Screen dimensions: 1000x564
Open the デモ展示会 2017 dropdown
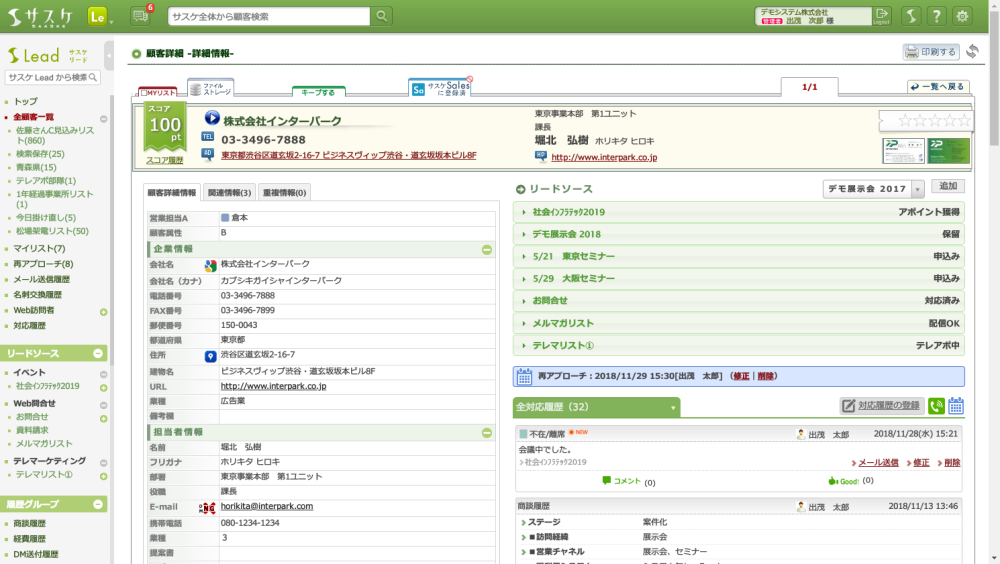(x=874, y=189)
